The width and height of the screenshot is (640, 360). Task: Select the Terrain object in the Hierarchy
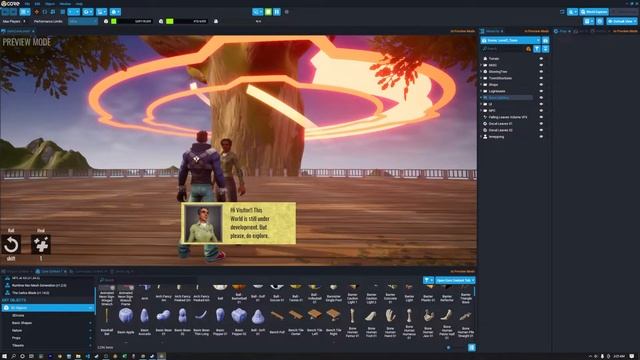[494, 59]
